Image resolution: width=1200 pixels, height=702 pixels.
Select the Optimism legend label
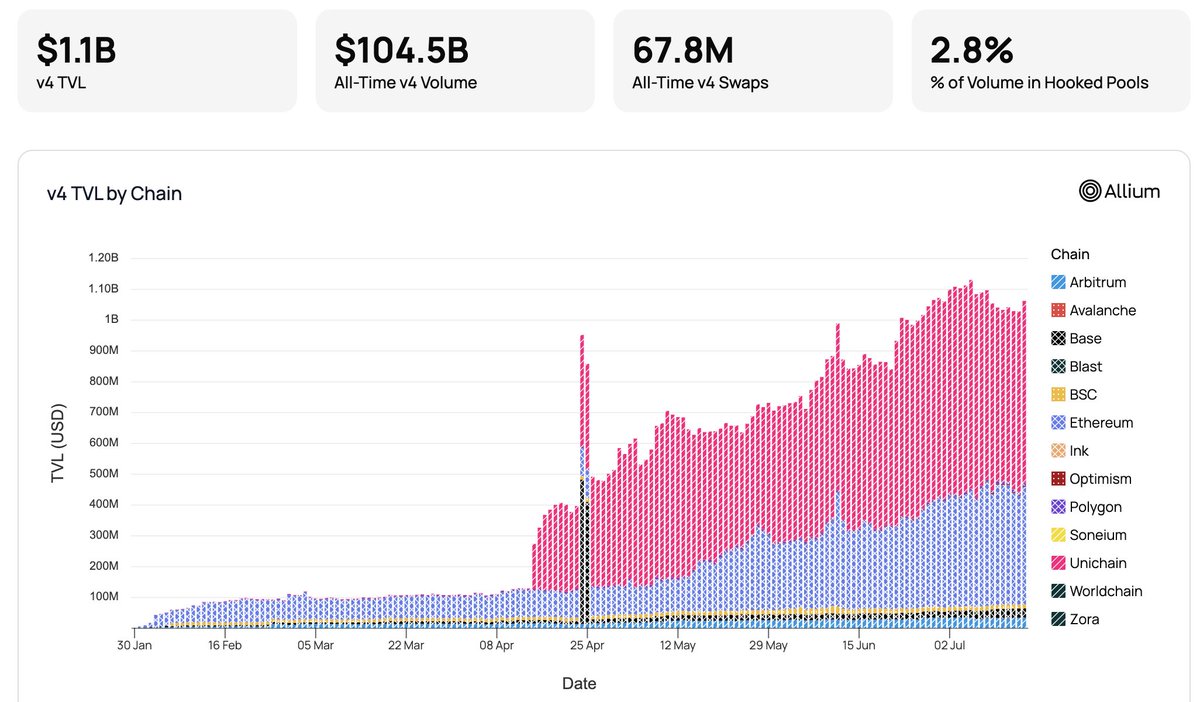pos(1101,479)
